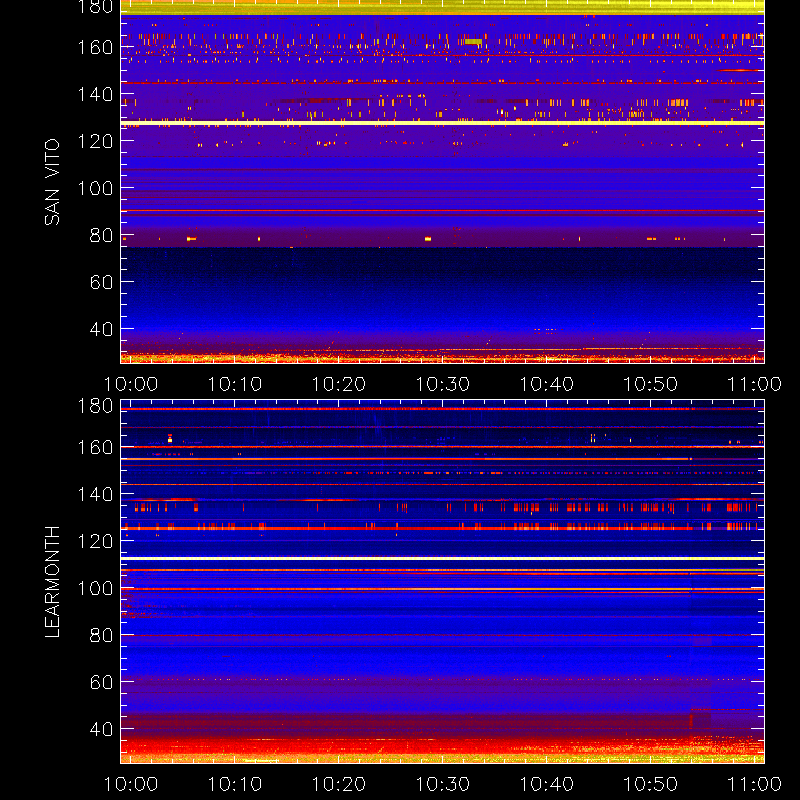The width and height of the screenshot is (800, 800).
Task: Click the 10:20 time label under Learmonth plot
Action: (339, 784)
